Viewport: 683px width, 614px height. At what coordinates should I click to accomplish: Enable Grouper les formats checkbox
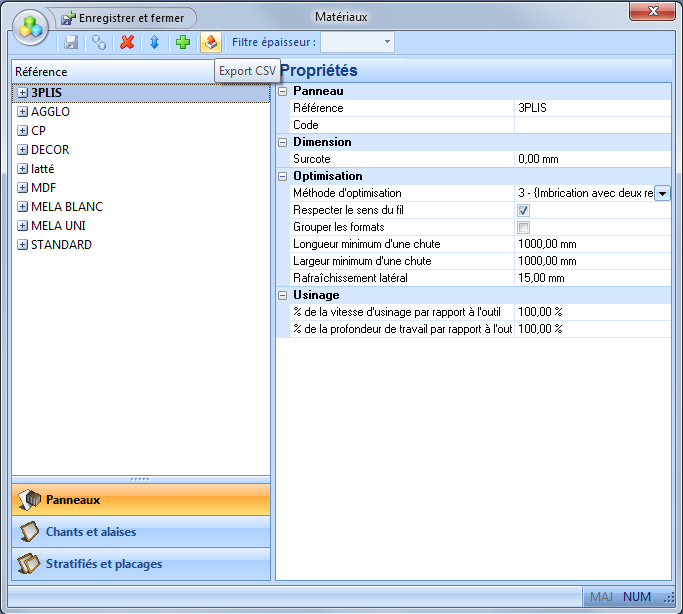coord(523,227)
